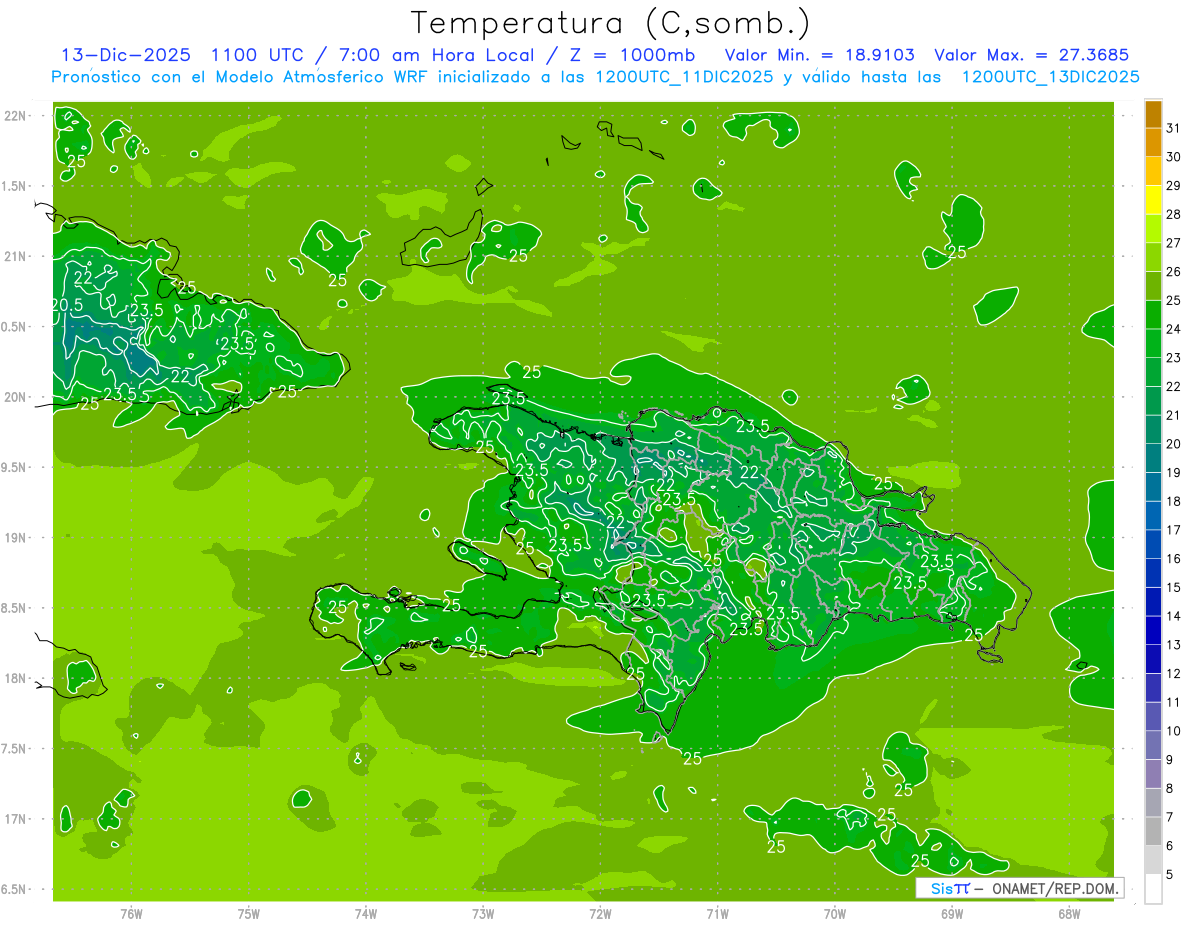Click the "17N" latitude axis label
The height and width of the screenshot is (927, 1200).
pos(15,819)
